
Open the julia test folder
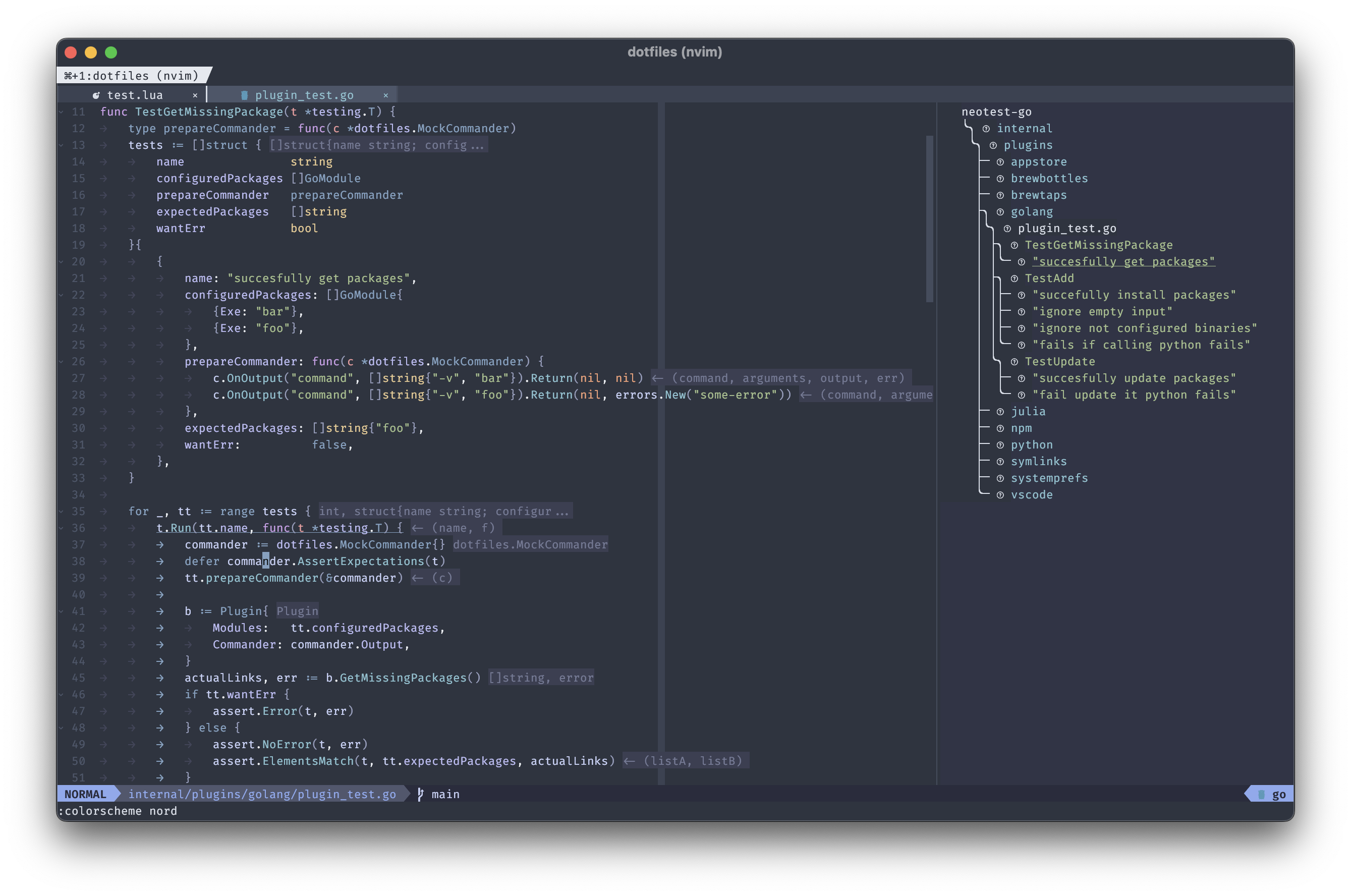point(1028,412)
